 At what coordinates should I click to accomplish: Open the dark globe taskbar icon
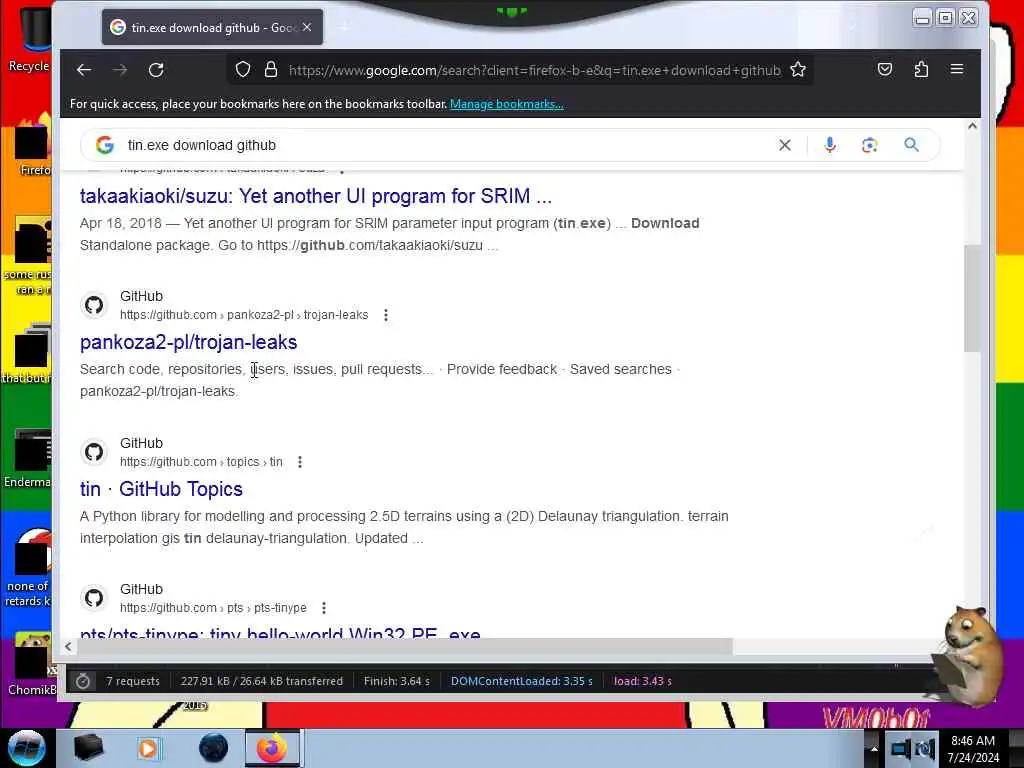(x=214, y=748)
